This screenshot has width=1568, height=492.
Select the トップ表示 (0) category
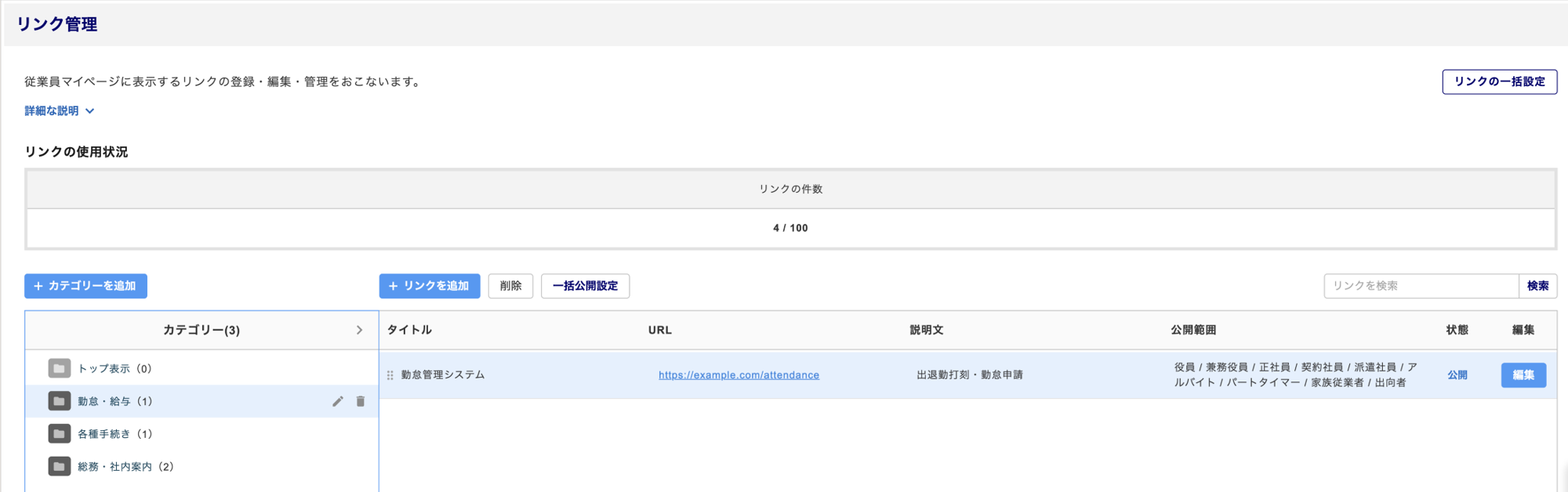click(x=114, y=369)
